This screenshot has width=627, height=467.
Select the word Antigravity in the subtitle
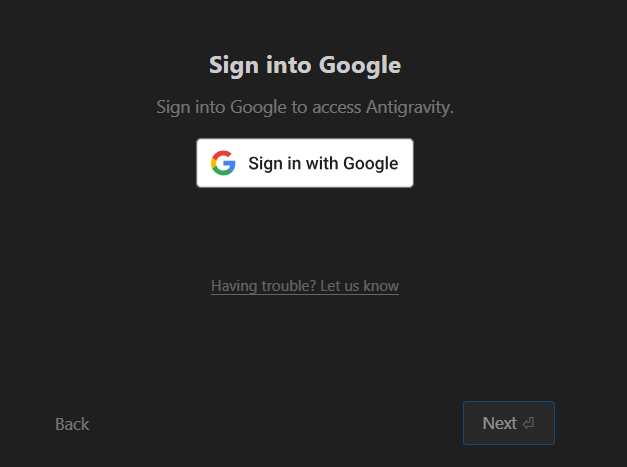pyautogui.click(x=408, y=107)
